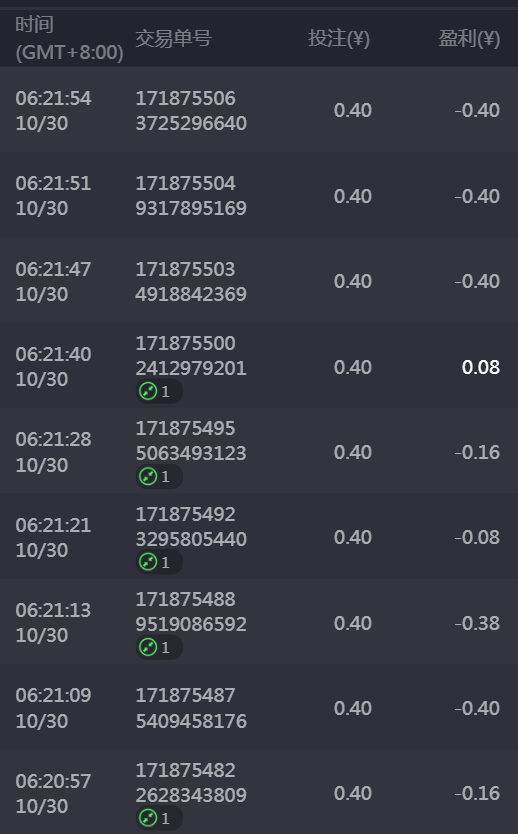Select the 06:21:54 transaction row
Image resolution: width=518 pixels, height=834 pixels.
tap(259, 110)
